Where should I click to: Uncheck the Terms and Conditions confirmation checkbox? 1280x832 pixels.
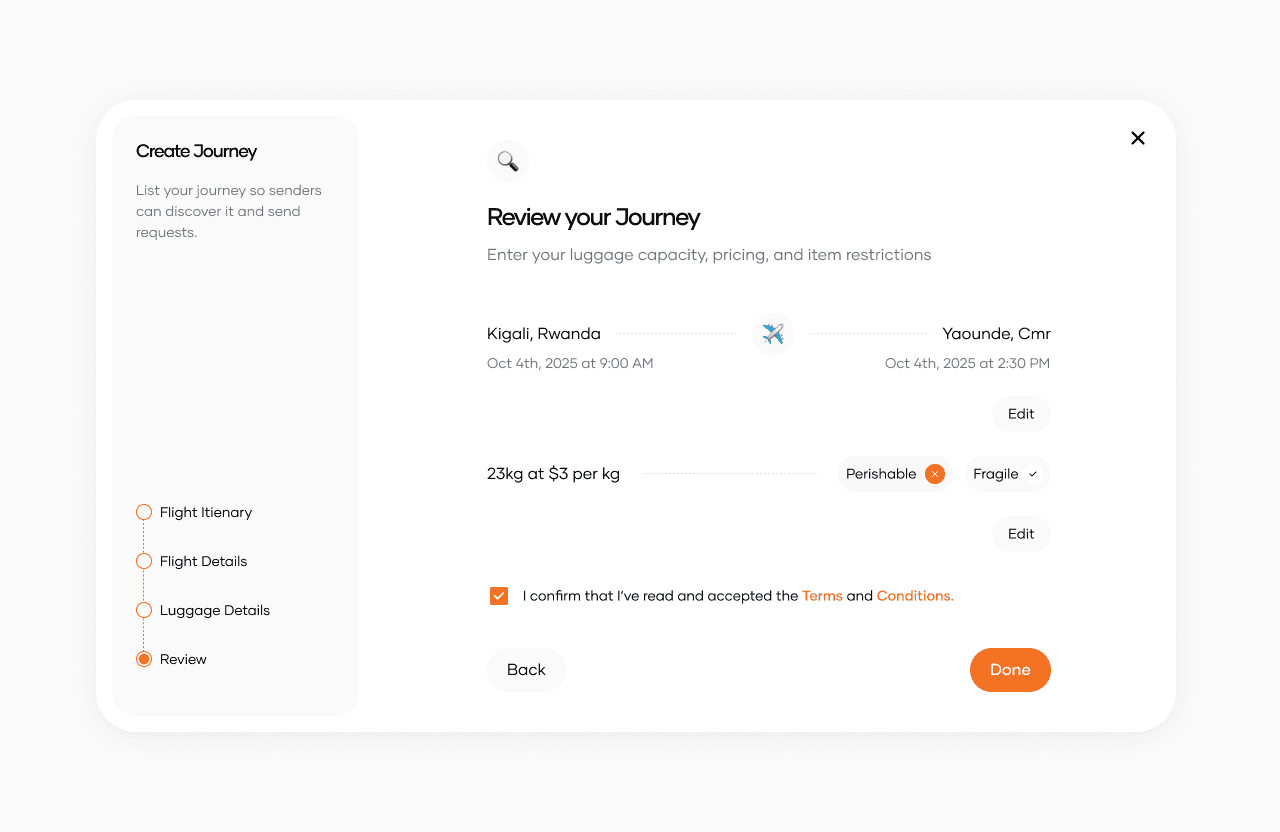pyautogui.click(x=499, y=596)
